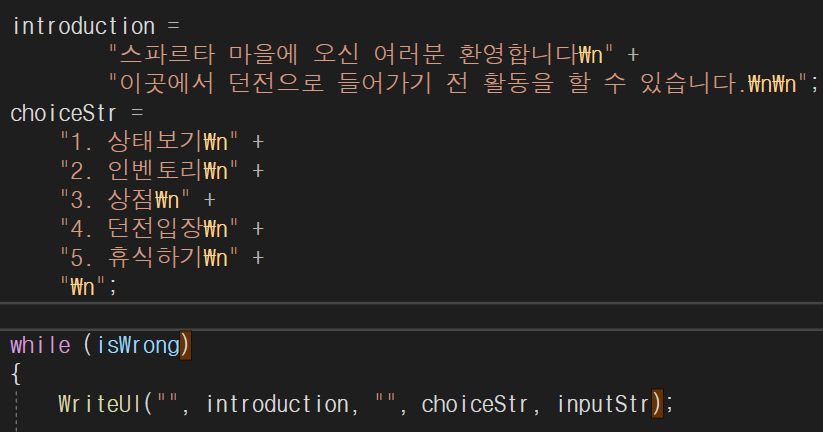
Task: Click the string "스파르타 마을에 오신 여러분 환영합니다"
Action: click(361, 55)
